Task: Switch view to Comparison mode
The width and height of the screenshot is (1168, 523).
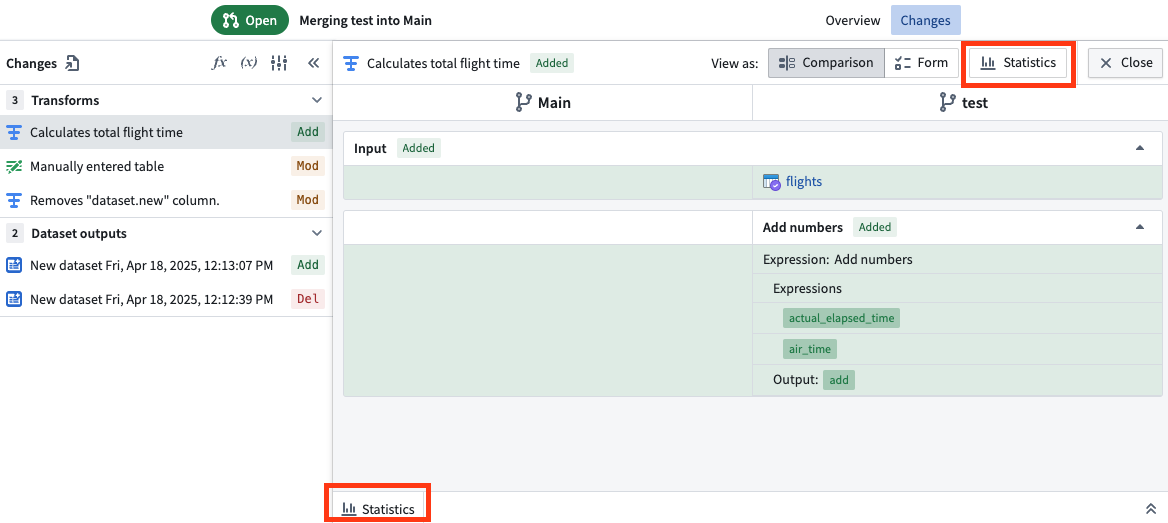Action: coord(826,63)
